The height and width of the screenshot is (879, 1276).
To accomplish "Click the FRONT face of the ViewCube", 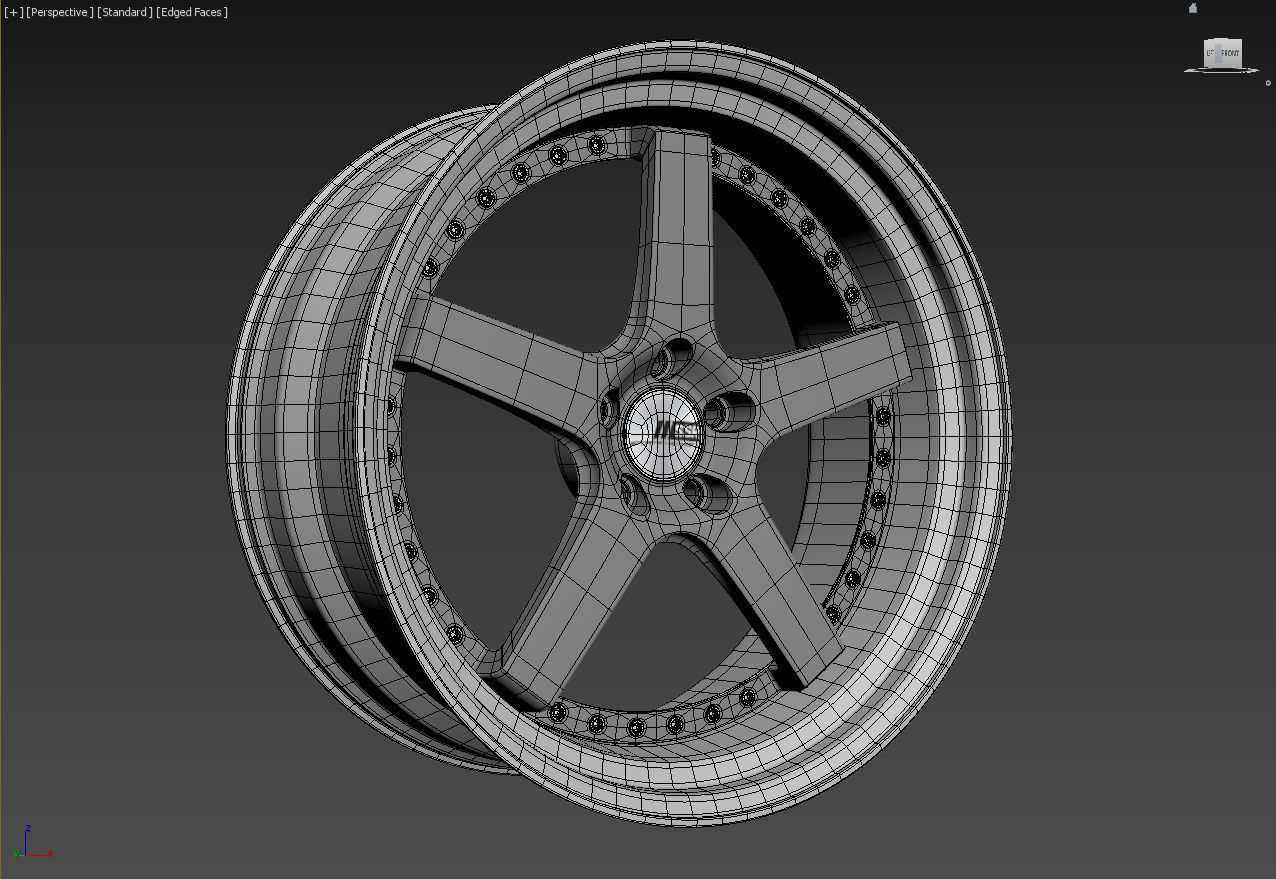I will pos(1229,53).
